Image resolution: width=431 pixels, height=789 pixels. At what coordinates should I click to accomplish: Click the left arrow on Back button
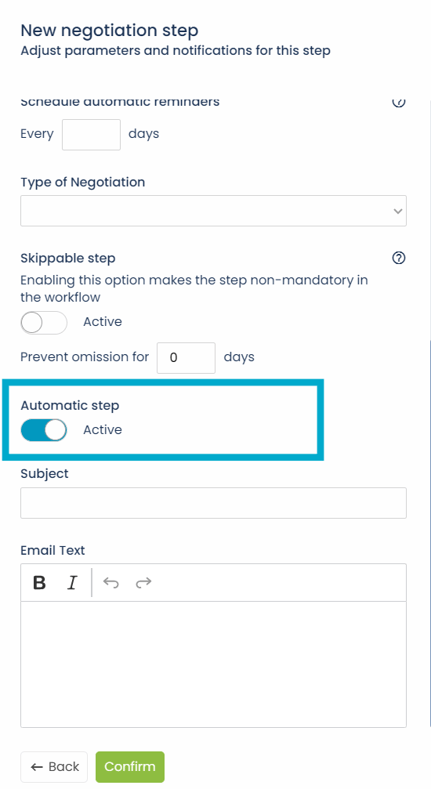click(37, 767)
